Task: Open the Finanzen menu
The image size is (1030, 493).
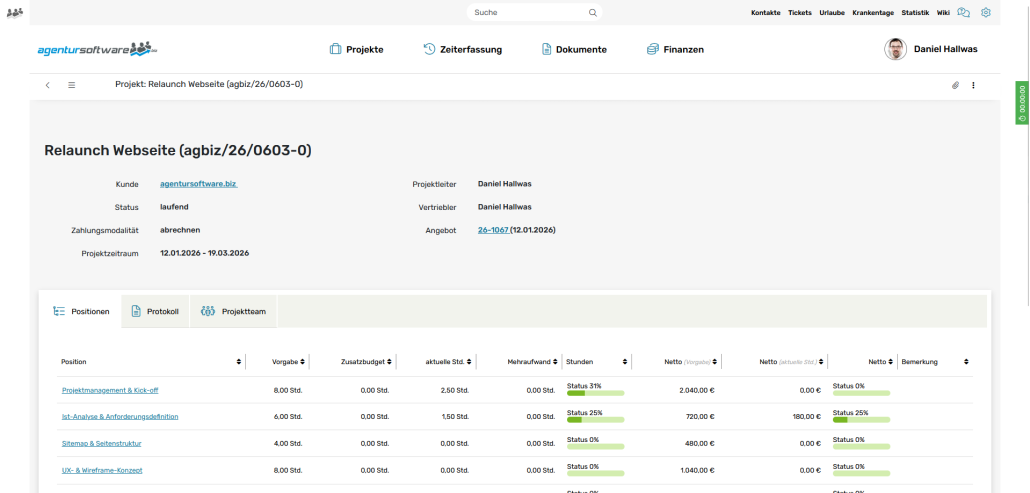Action: tap(675, 49)
